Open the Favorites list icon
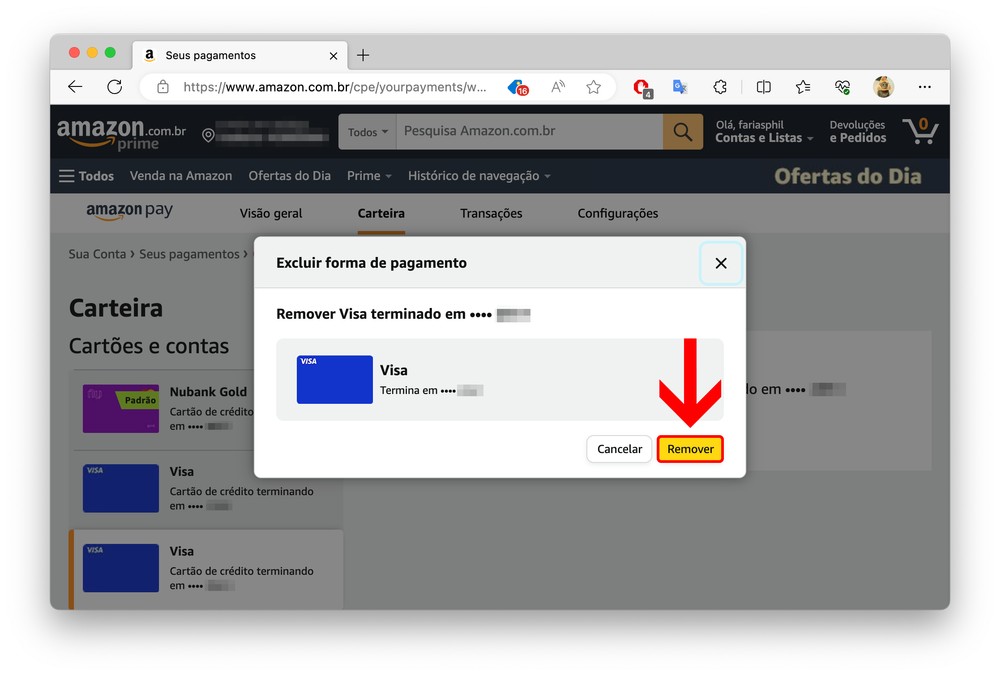The width and height of the screenshot is (1000, 676). coord(803,87)
